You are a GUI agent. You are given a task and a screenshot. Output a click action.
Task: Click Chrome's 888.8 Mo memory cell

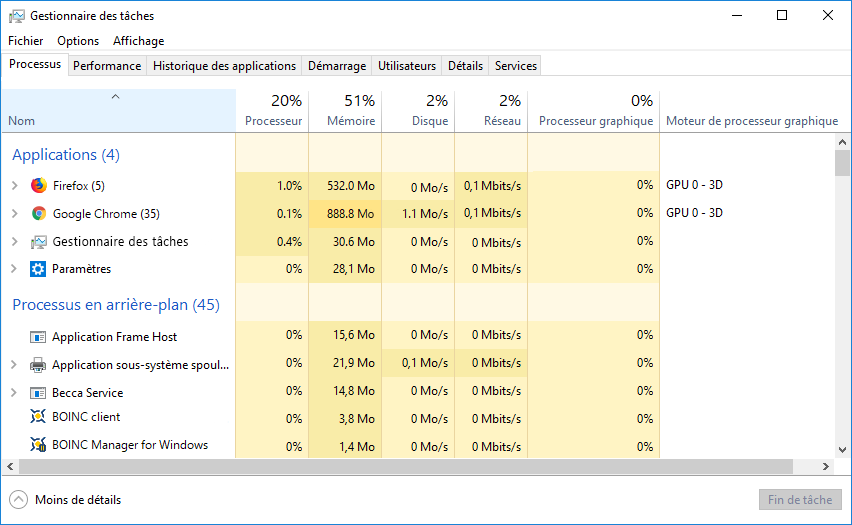(x=345, y=214)
